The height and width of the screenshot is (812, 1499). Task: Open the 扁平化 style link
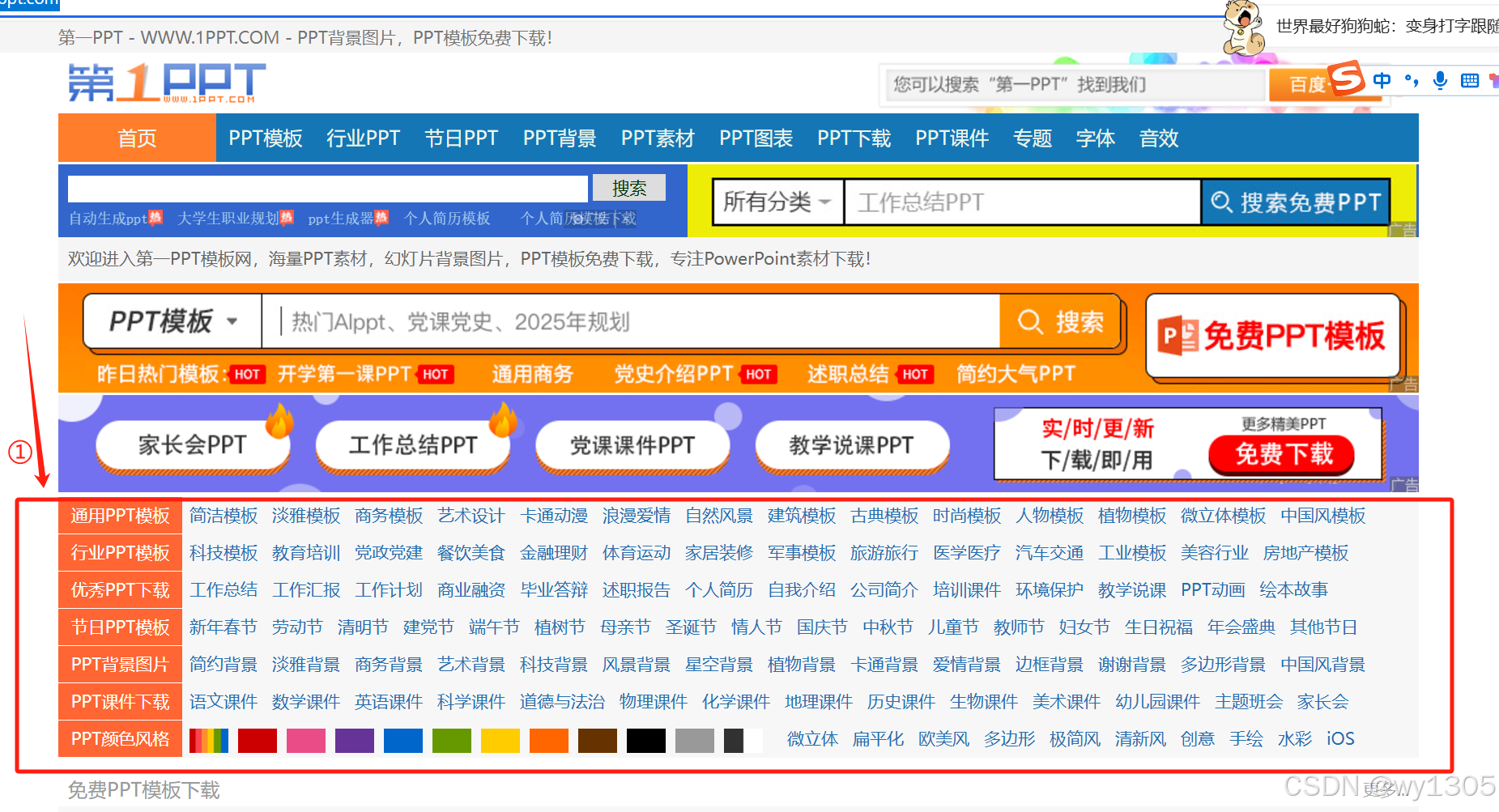coord(878,739)
